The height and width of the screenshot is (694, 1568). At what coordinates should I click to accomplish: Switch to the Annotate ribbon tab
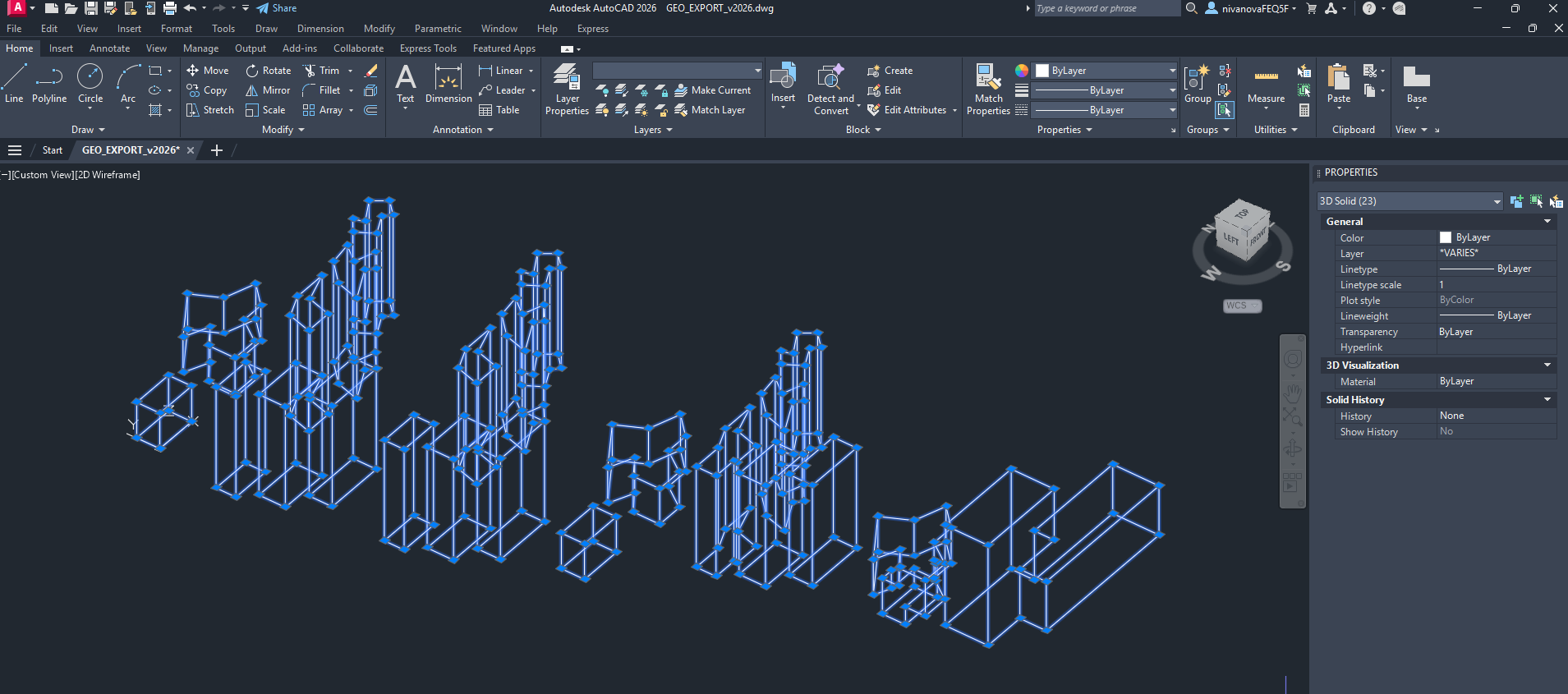point(109,48)
